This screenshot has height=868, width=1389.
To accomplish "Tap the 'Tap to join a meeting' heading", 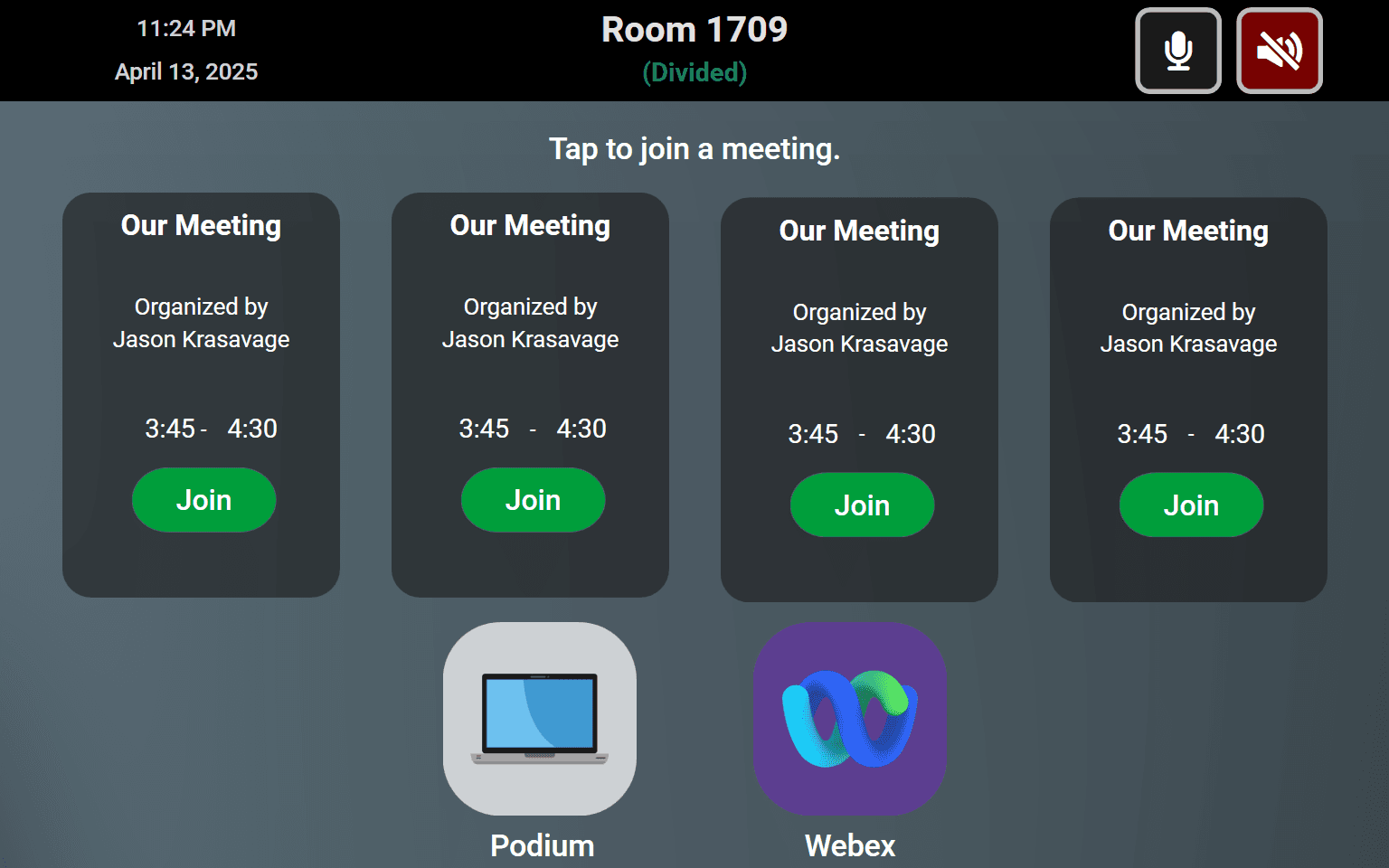I will click(x=694, y=149).
